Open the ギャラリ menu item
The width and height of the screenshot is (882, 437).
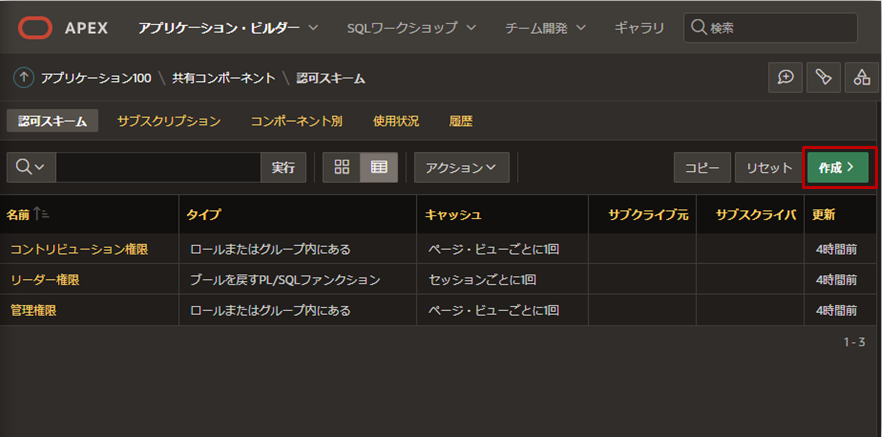(x=640, y=27)
